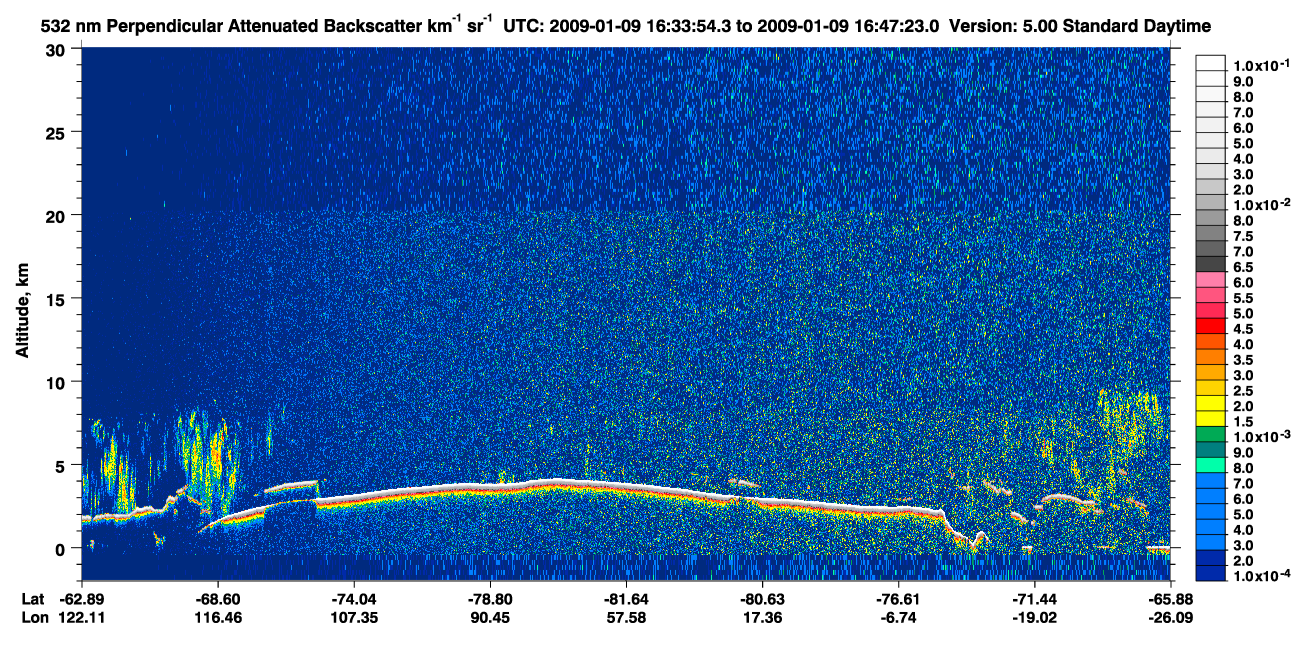Click latitude value -62.89

82,598
